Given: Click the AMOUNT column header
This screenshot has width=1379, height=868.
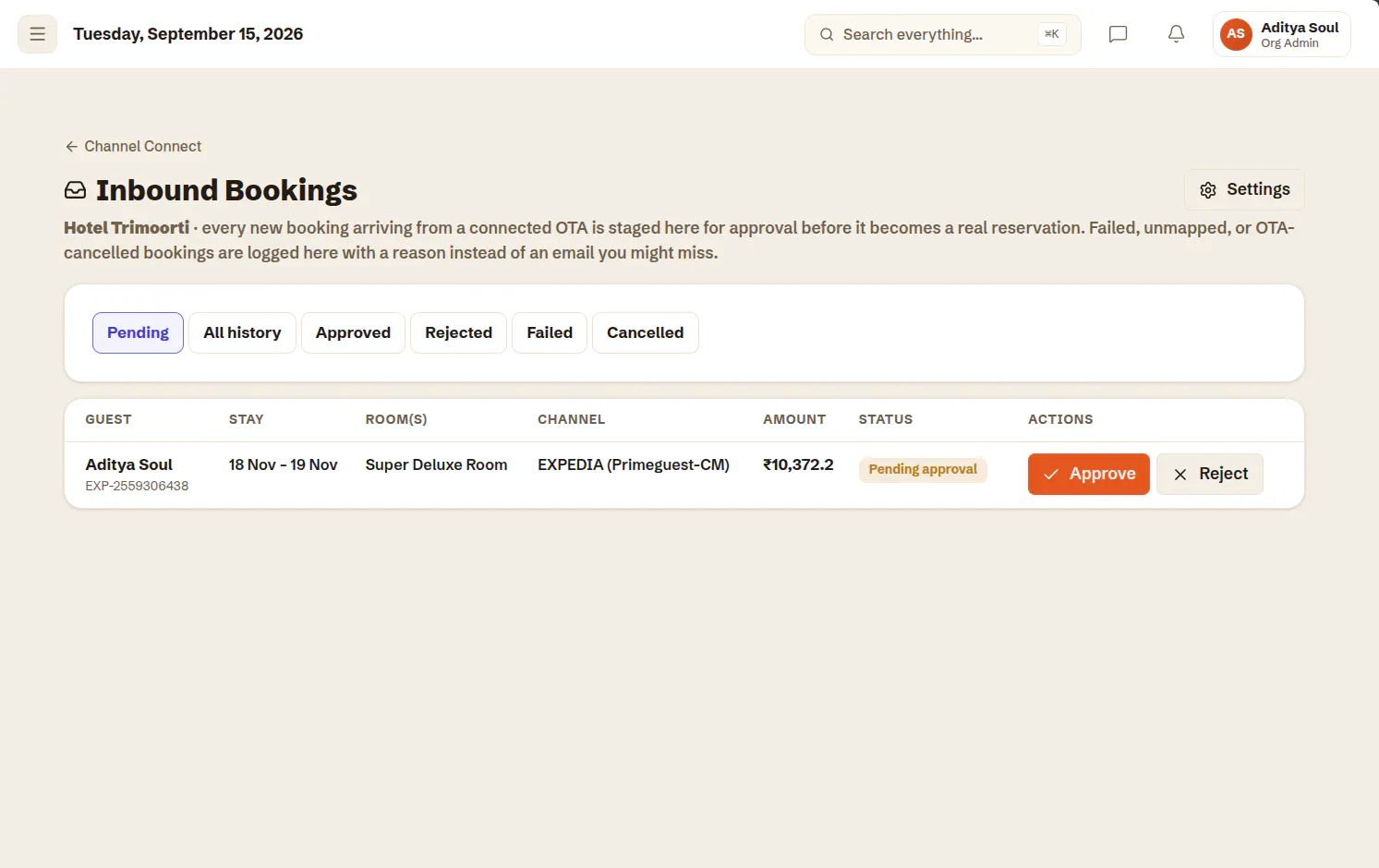Looking at the screenshot, I should point(794,419).
